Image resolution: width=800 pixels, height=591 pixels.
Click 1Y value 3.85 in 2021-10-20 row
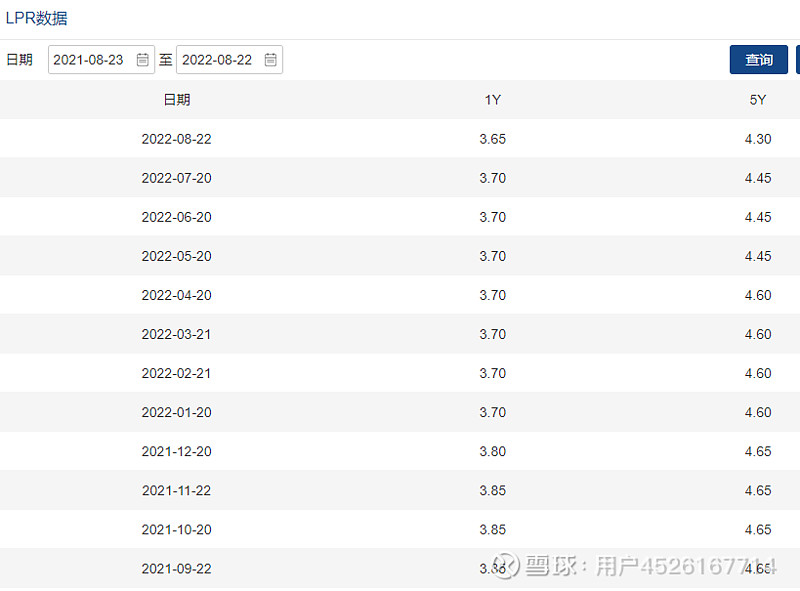click(x=492, y=529)
